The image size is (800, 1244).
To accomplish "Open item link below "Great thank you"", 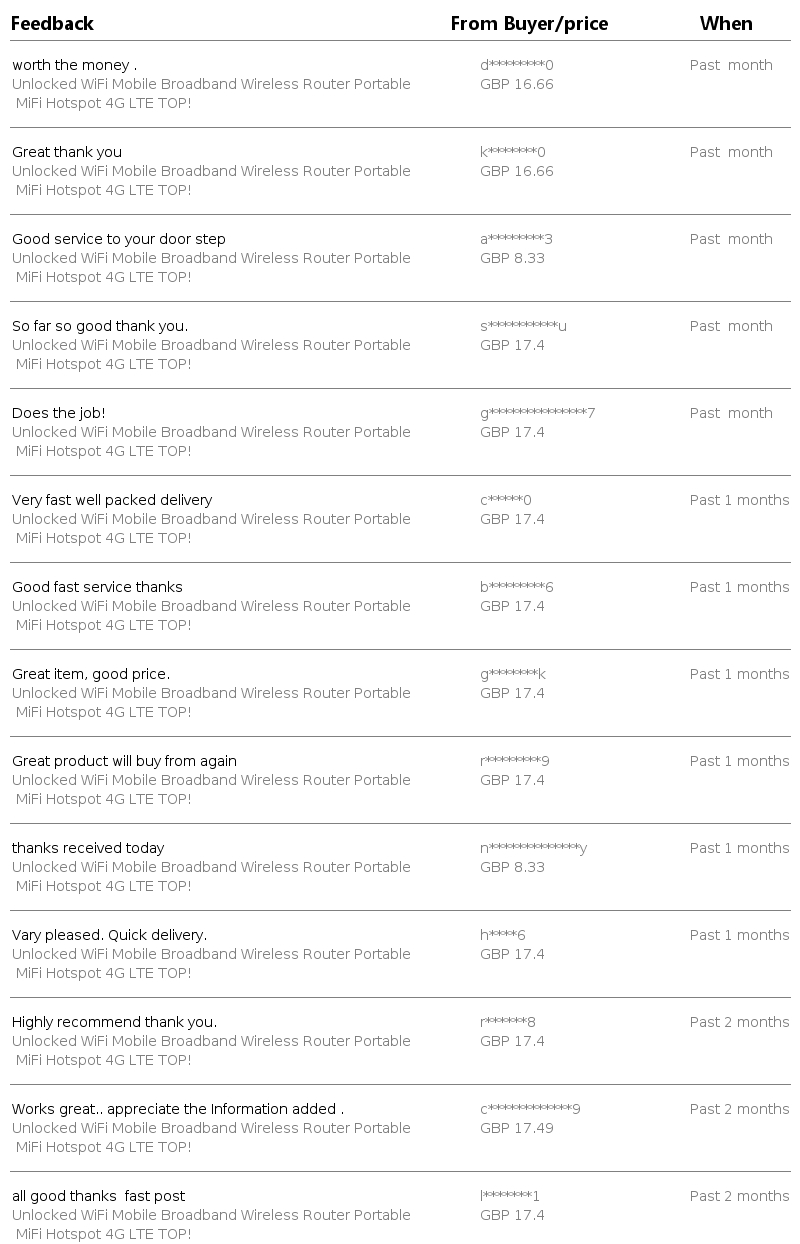I will coord(211,172).
